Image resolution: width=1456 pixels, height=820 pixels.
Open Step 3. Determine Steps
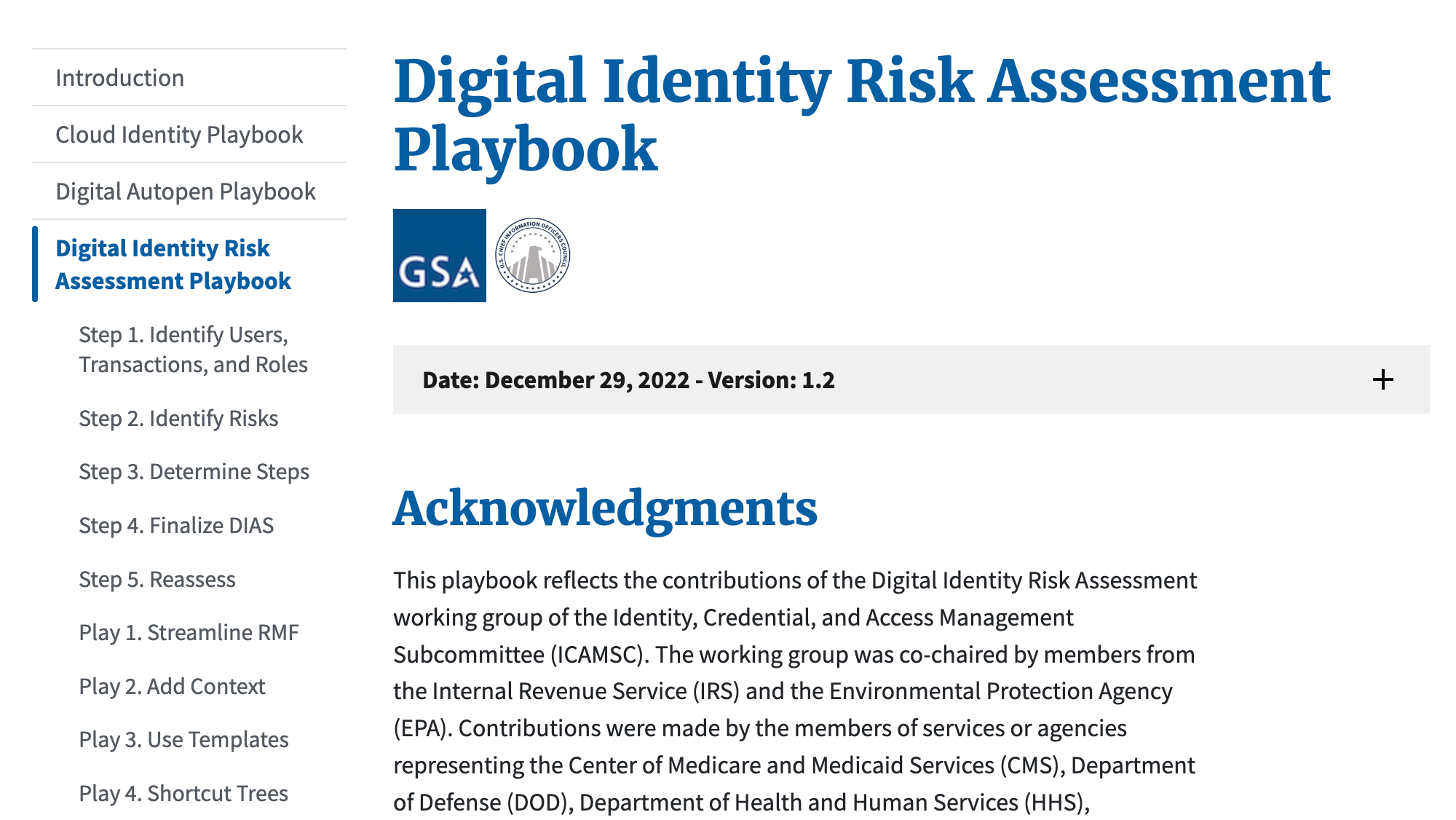coord(194,471)
